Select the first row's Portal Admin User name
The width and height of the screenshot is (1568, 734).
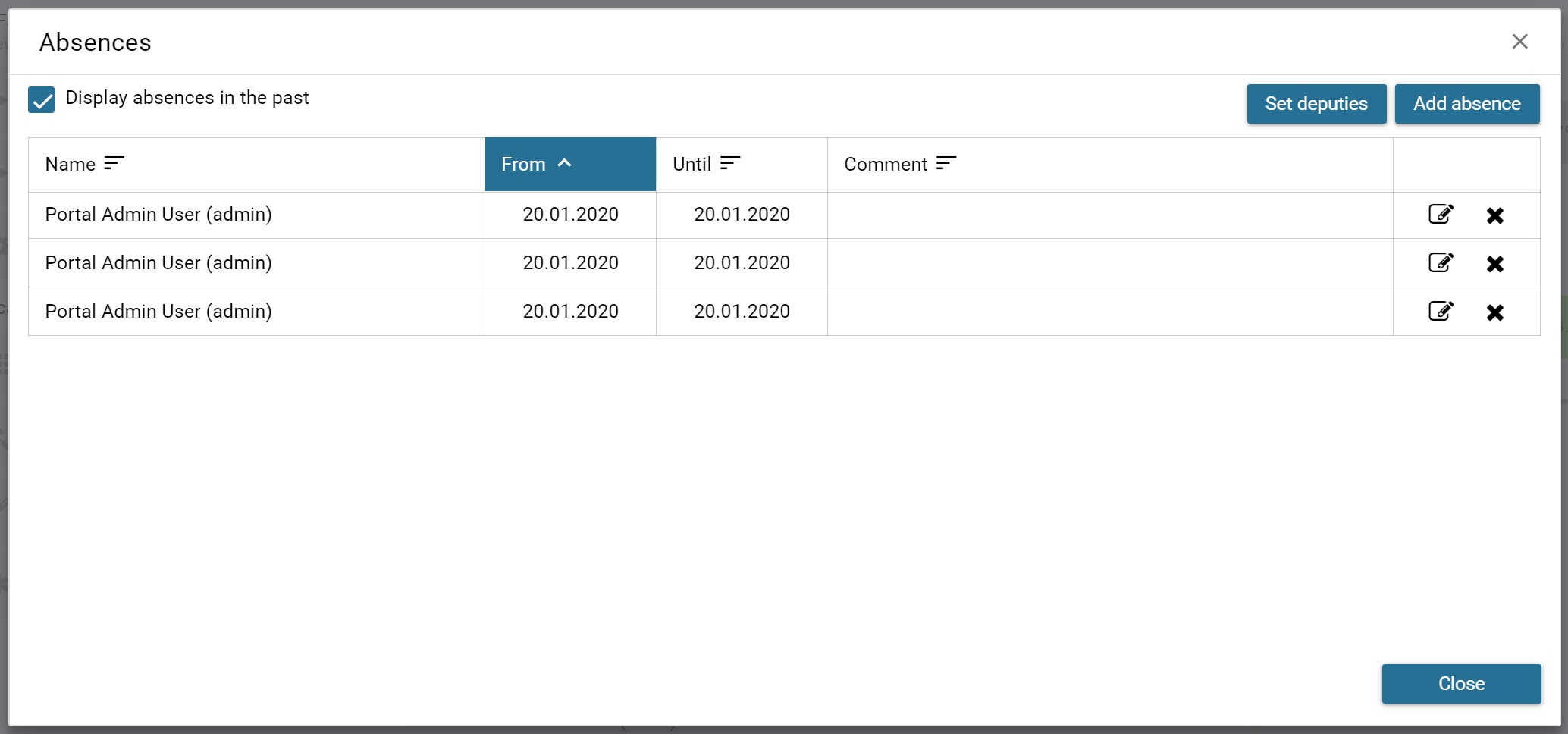pyautogui.click(x=158, y=215)
